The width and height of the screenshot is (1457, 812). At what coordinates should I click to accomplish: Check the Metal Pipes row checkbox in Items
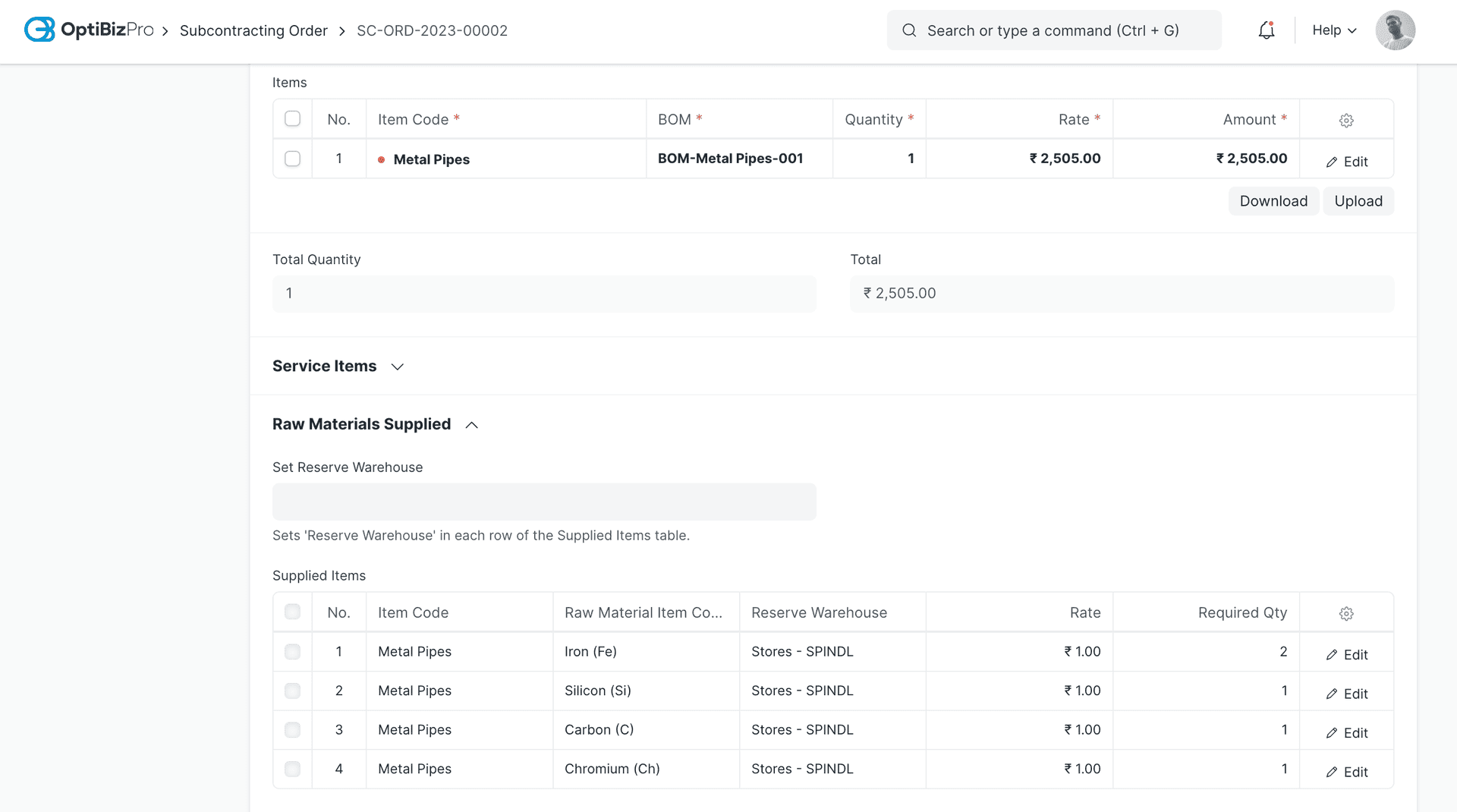[292, 159]
